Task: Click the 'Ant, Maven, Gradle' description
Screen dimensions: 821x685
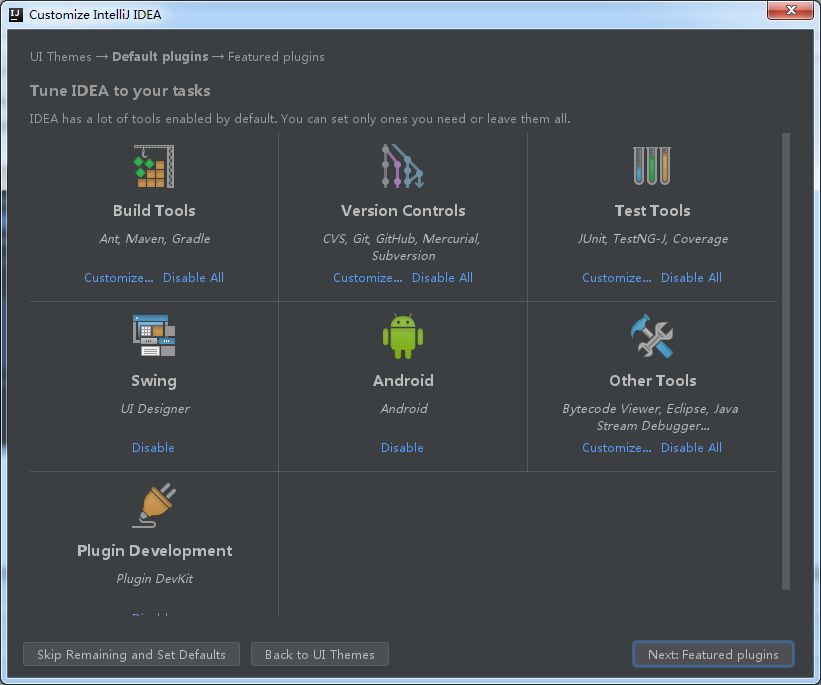Action: pos(154,239)
